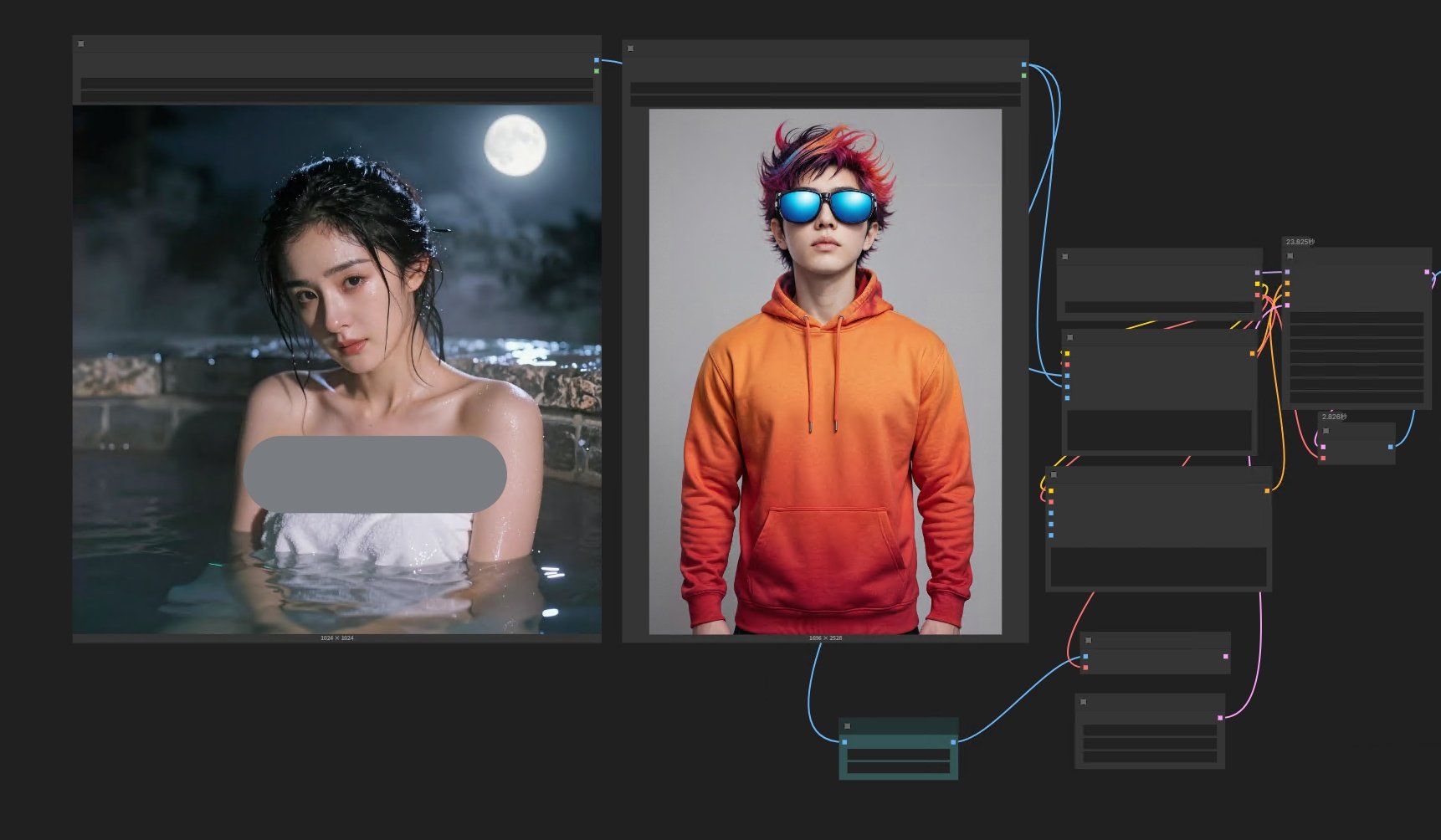Screen dimensions: 1441x840
Task: Select the orange hoodie person image preview
Action: (x=825, y=371)
